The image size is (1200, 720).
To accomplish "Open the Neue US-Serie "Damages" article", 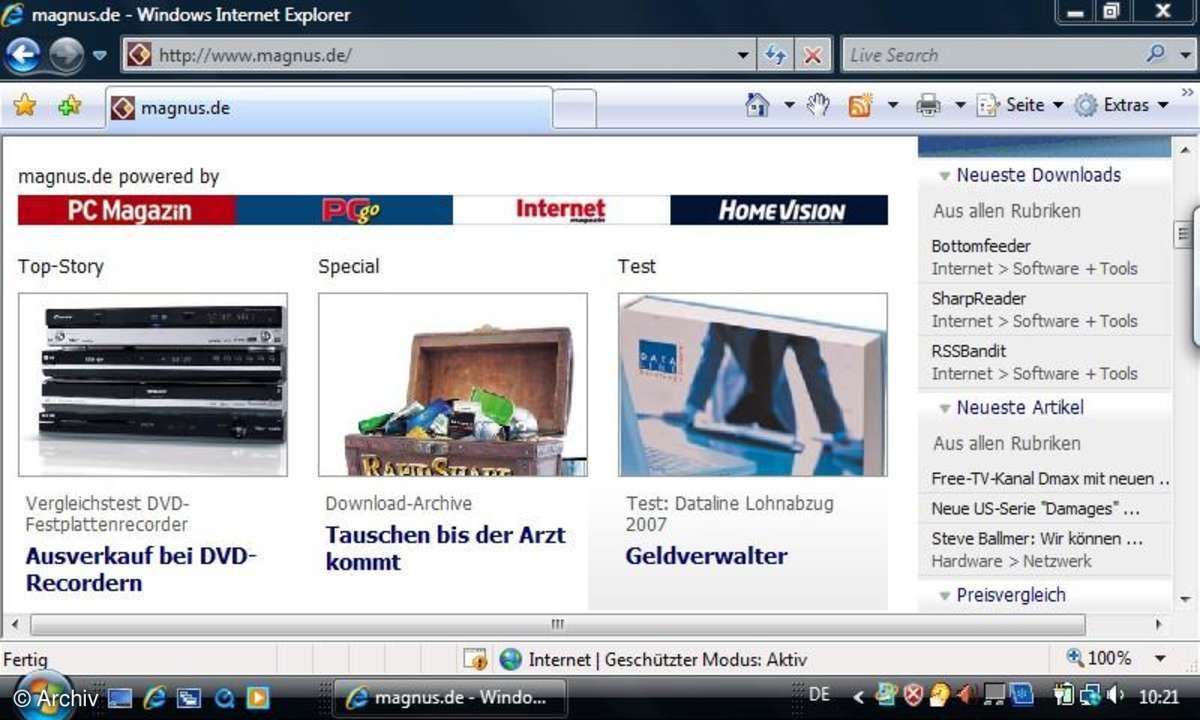I will [1036, 508].
